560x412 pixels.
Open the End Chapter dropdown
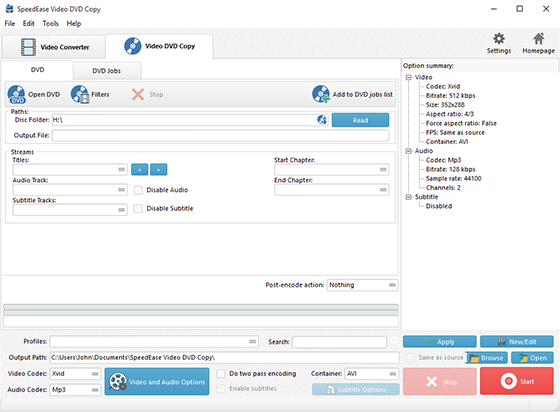pyautogui.click(x=331, y=190)
